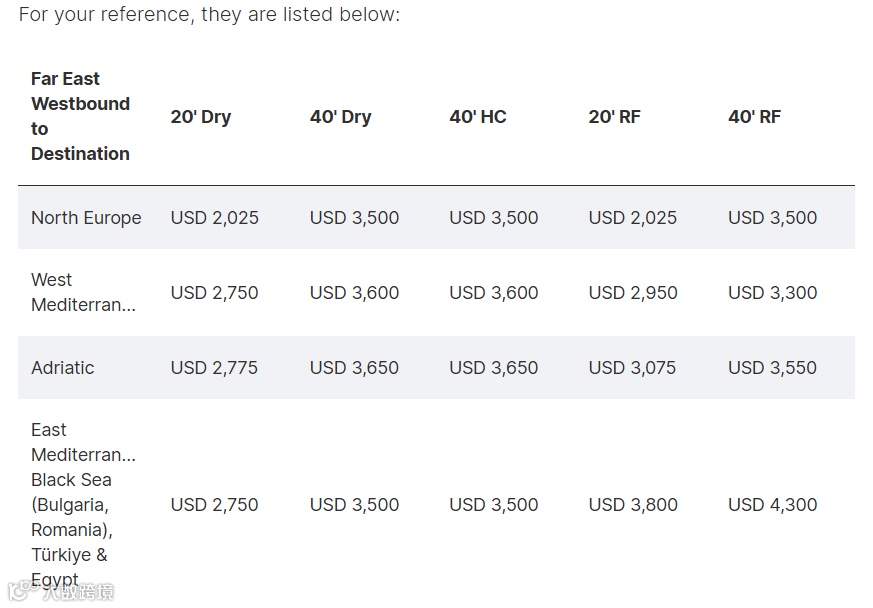Viewport: 873px width, 608px height.
Task: Click the Adriatic row label
Action: [63, 368]
